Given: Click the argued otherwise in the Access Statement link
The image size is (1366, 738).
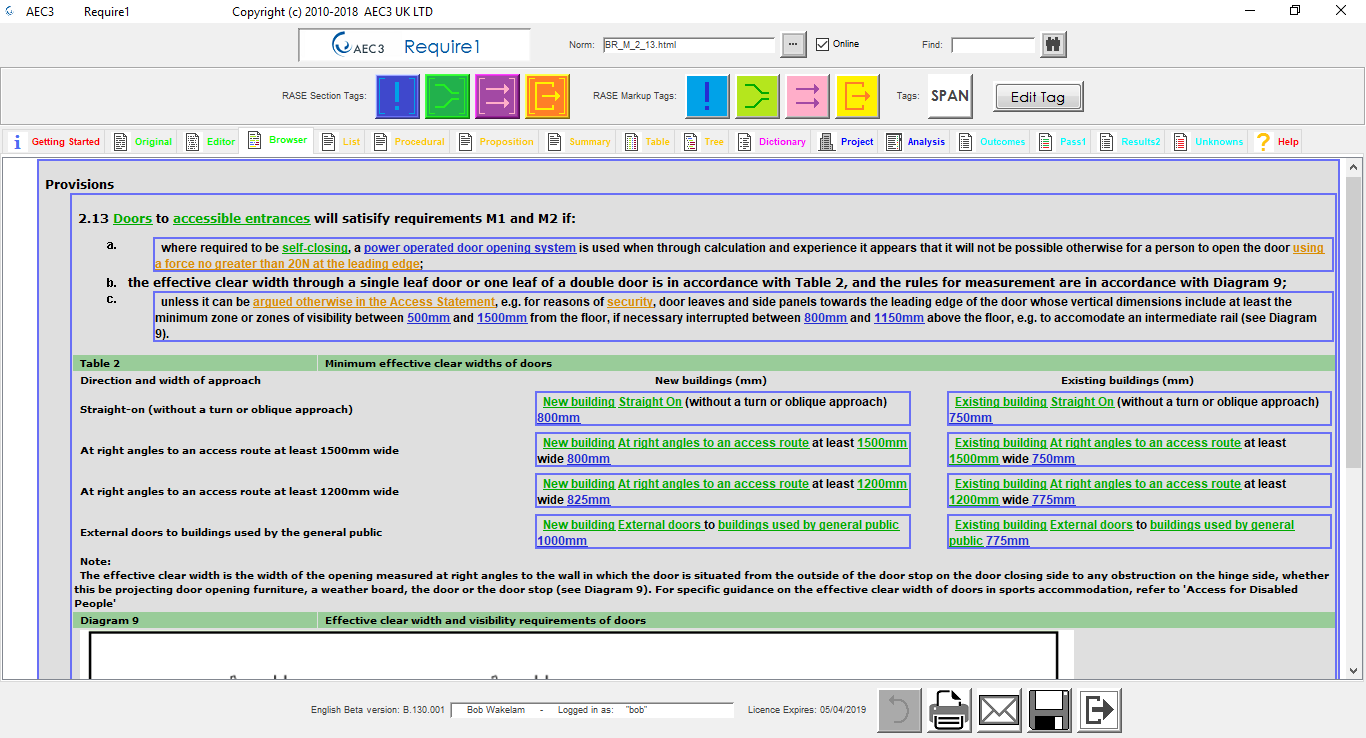Looking at the screenshot, I should pos(374,301).
